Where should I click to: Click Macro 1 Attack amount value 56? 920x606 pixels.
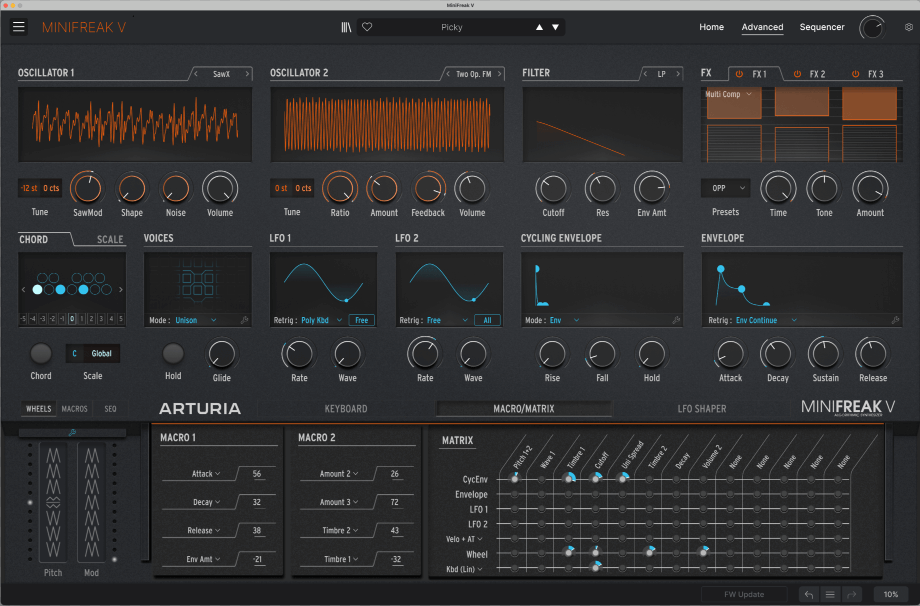tap(256, 474)
